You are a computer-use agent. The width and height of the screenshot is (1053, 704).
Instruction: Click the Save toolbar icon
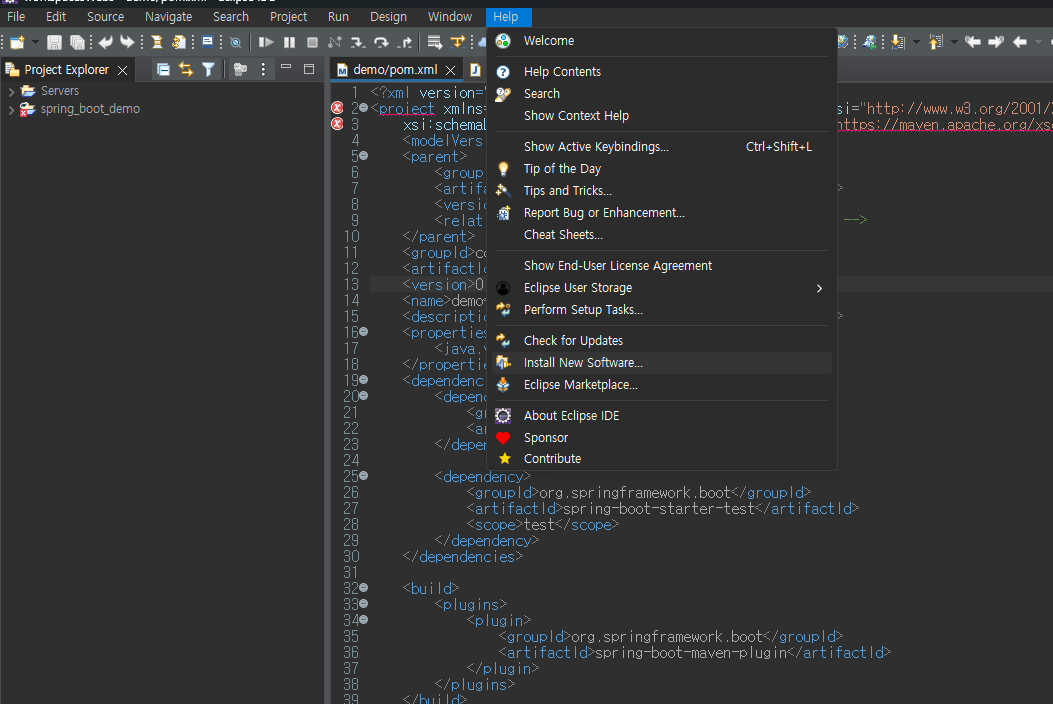coord(54,42)
